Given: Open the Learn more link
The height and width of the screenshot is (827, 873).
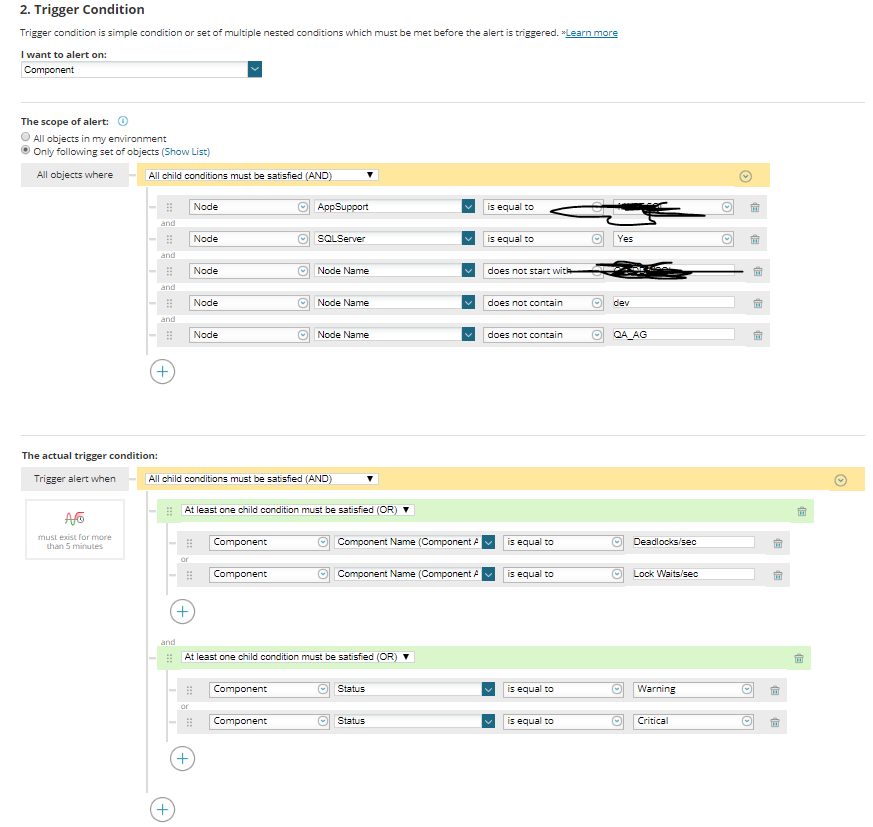Looking at the screenshot, I should (x=591, y=33).
